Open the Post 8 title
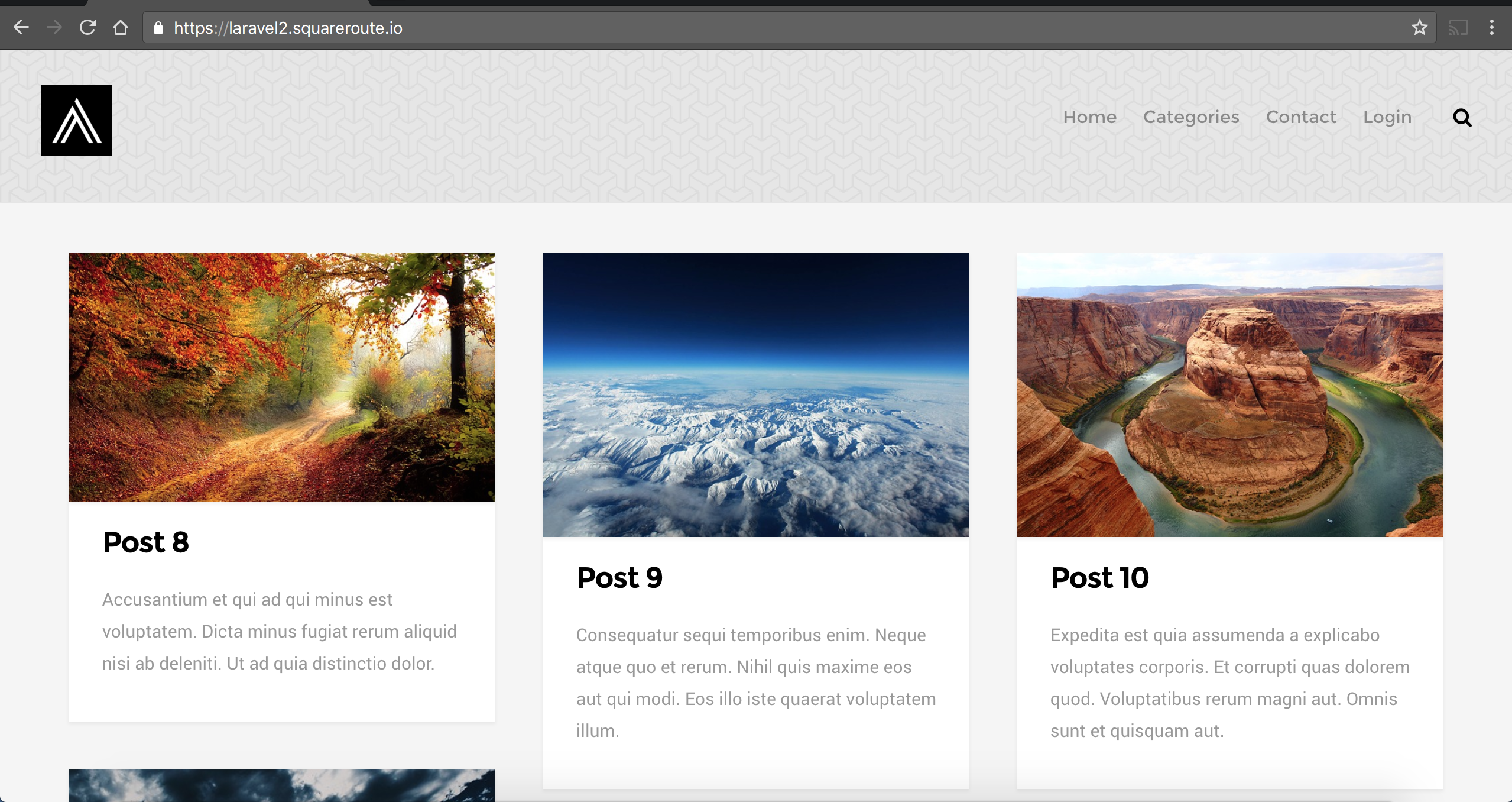1512x802 pixels. [x=146, y=542]
